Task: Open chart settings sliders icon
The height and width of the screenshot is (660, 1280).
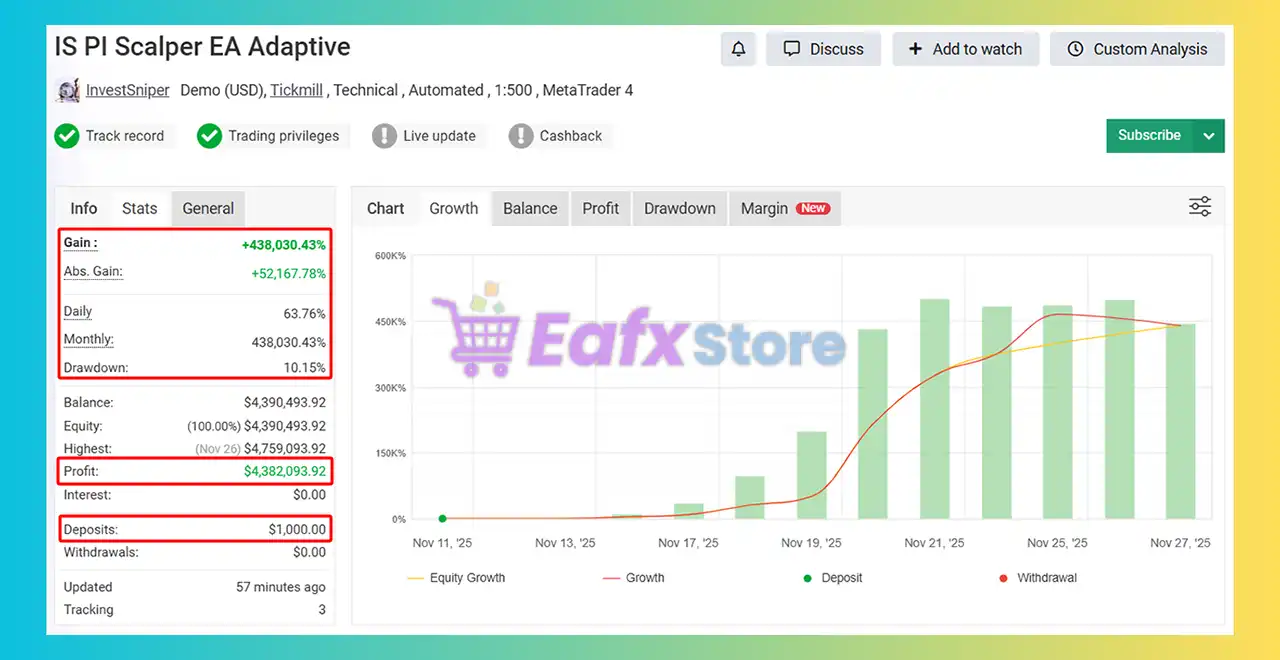Action: 1200,207
